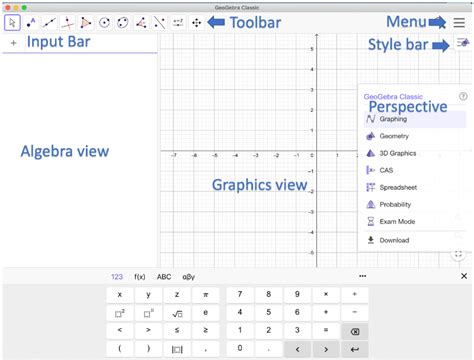
Task: Tap the 0 key
Action: click(240, 348)
